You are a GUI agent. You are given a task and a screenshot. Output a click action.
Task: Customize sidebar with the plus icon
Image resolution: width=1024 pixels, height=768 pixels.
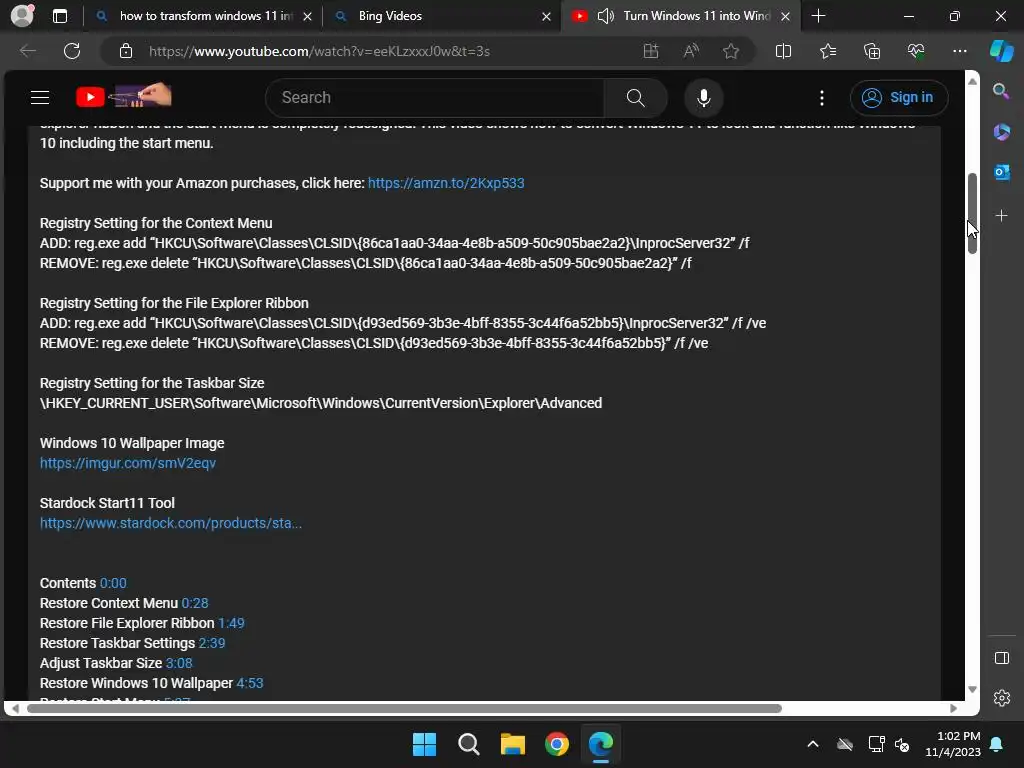coord(1001,216)
